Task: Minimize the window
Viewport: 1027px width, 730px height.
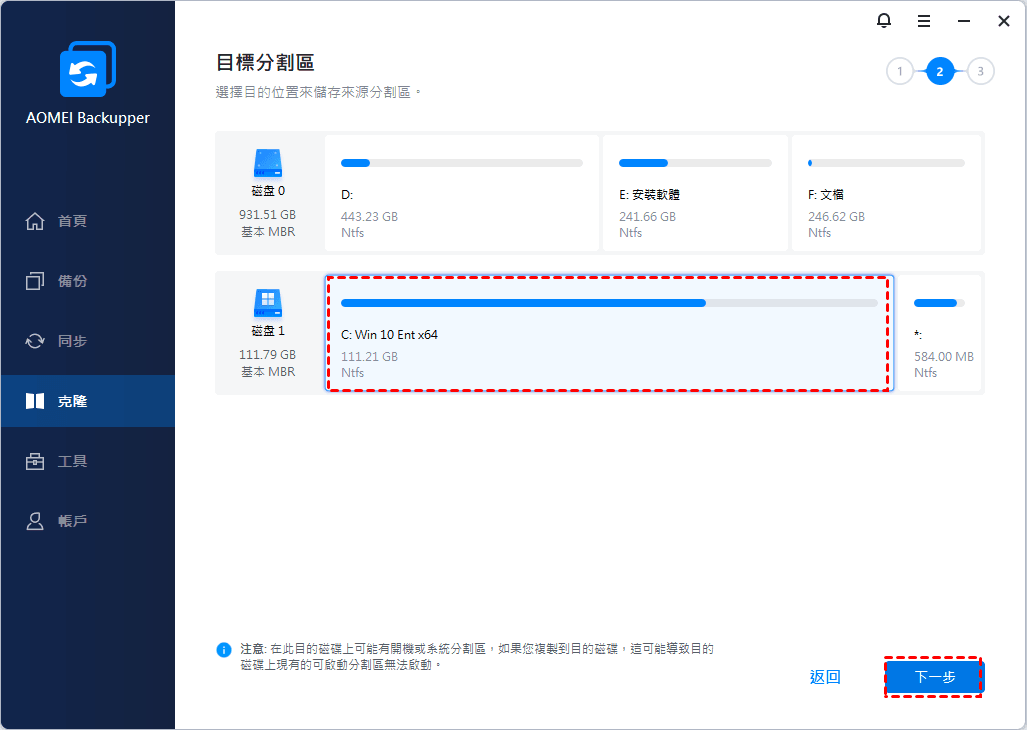Action: tap(963, 22)
